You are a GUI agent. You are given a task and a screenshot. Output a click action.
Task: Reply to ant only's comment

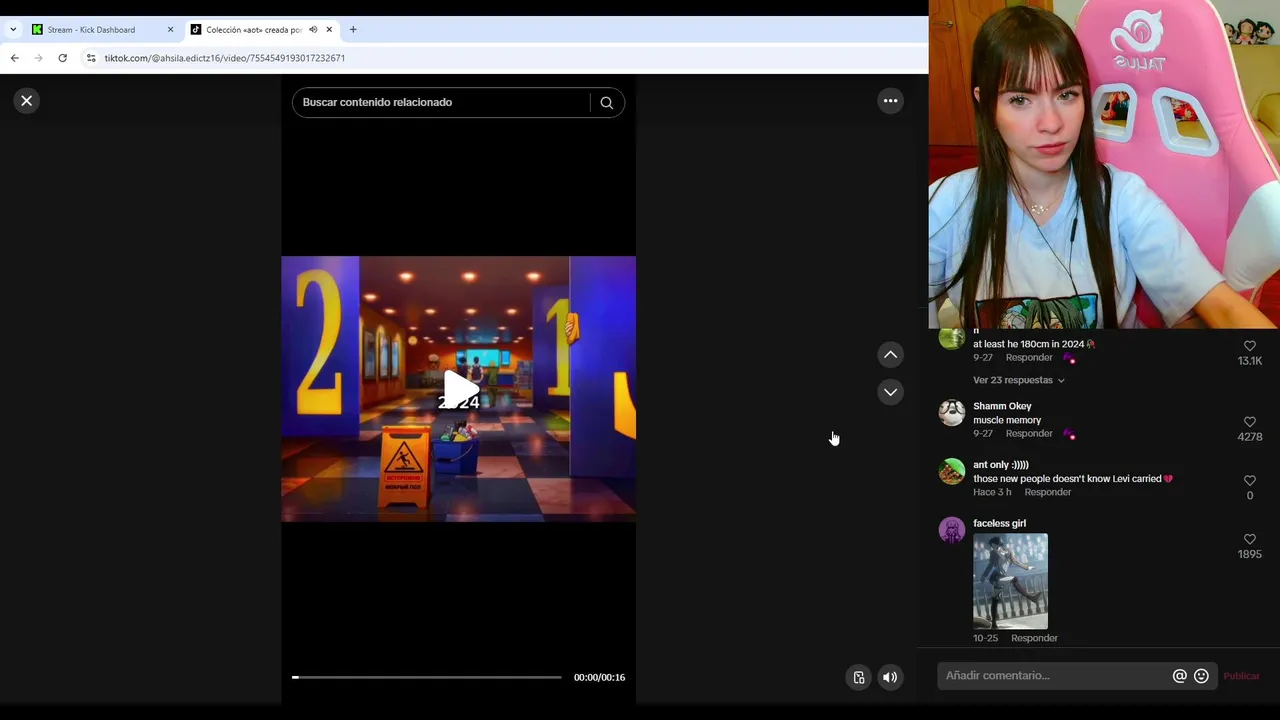point(1048,492)
